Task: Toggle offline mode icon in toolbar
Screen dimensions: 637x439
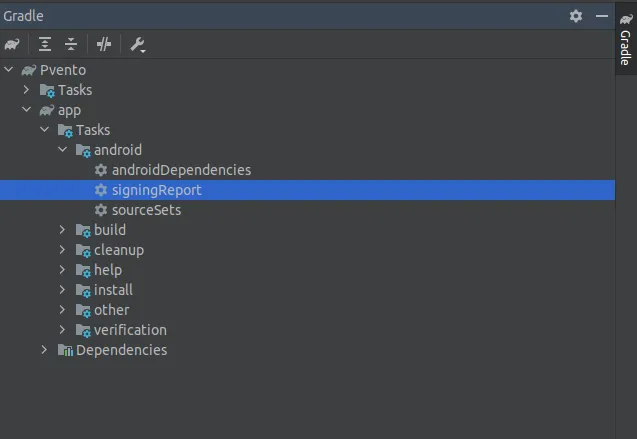Action: pos(104,44)
